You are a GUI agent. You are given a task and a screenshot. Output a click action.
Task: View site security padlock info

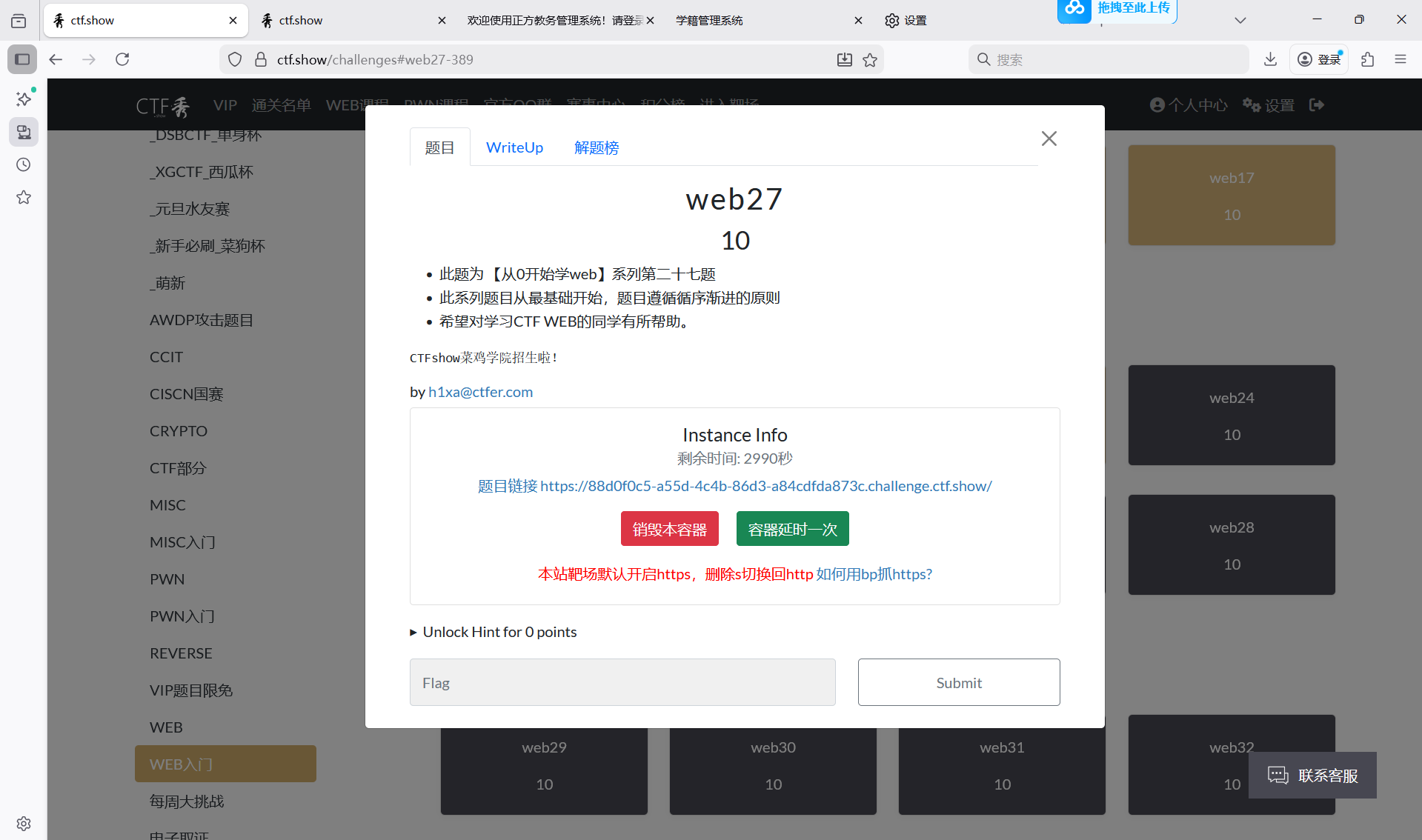(261, 59)
